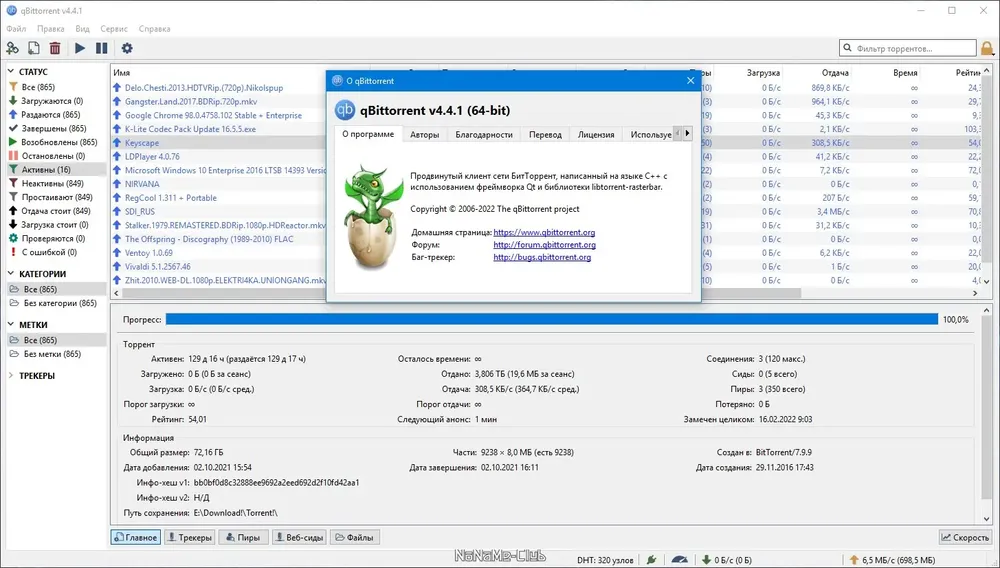Sort by the Имя column header
The height and width of the screenshot is (568, 1000).
click(x=121, y=73)
